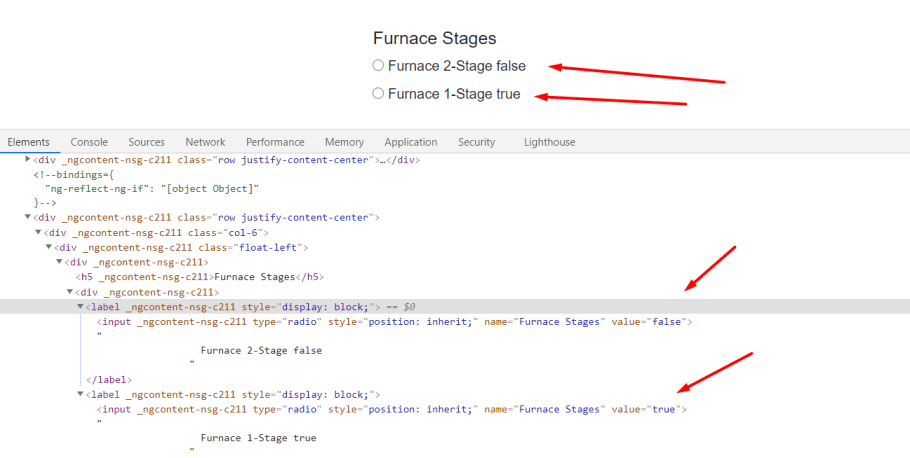Click the Furnace 1-Stage true label text on page
The width and height of the screenshot is (910, 458).
tap(454, 94)
